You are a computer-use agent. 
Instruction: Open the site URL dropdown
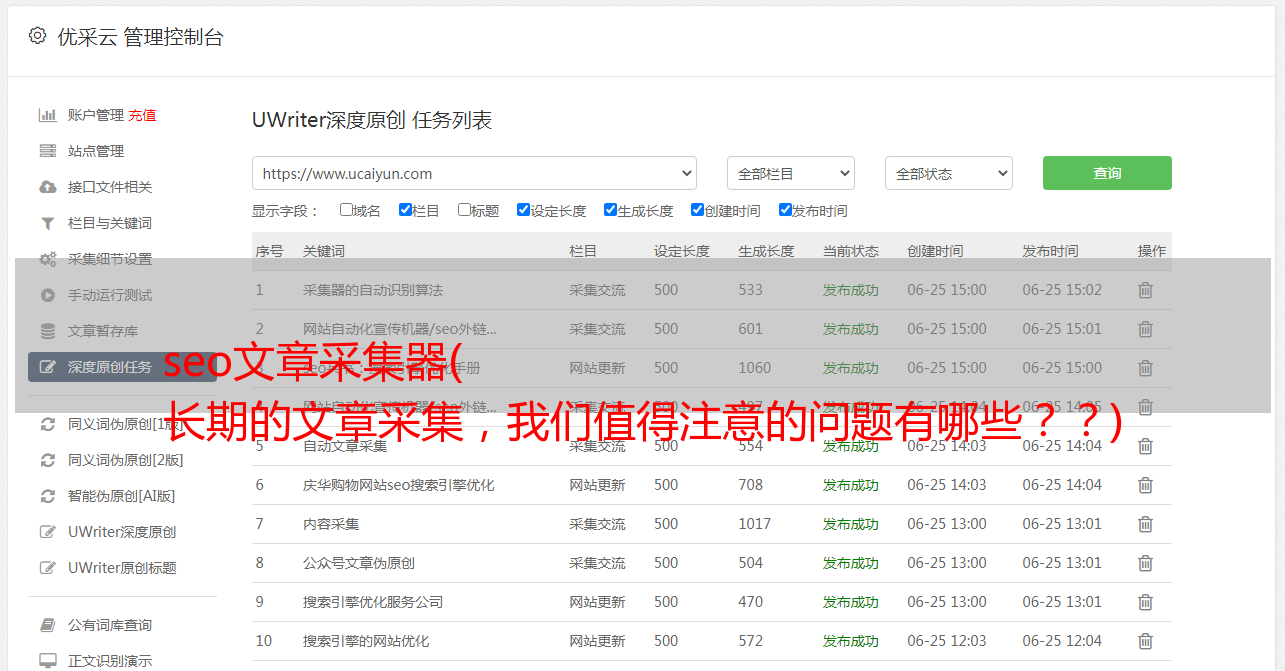tap(474, 173)
